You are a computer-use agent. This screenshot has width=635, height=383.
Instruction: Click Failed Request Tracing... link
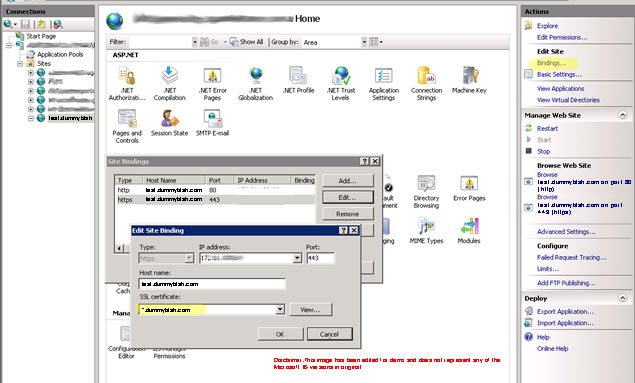[x=571, y=257]
